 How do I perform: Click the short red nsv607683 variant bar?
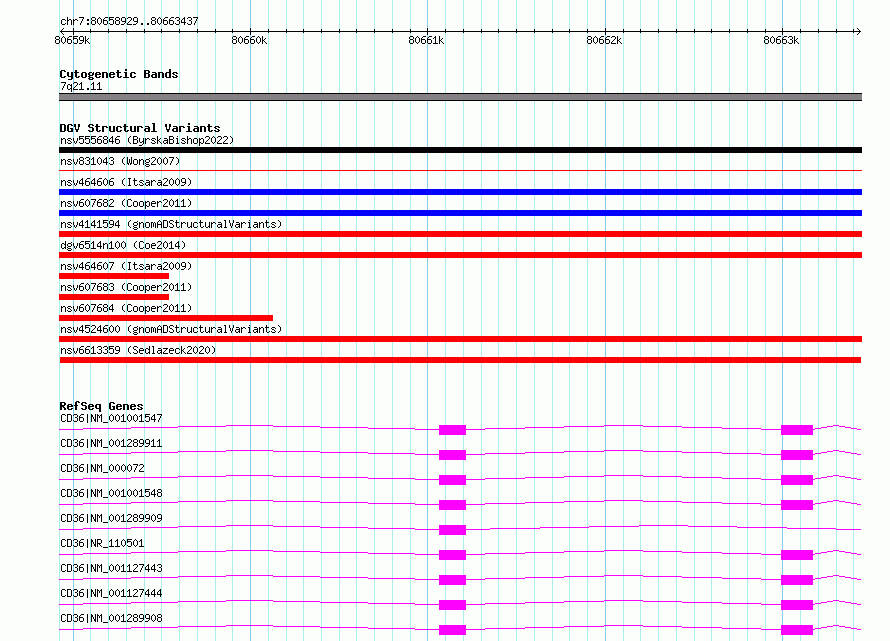[x=114, y=297]
